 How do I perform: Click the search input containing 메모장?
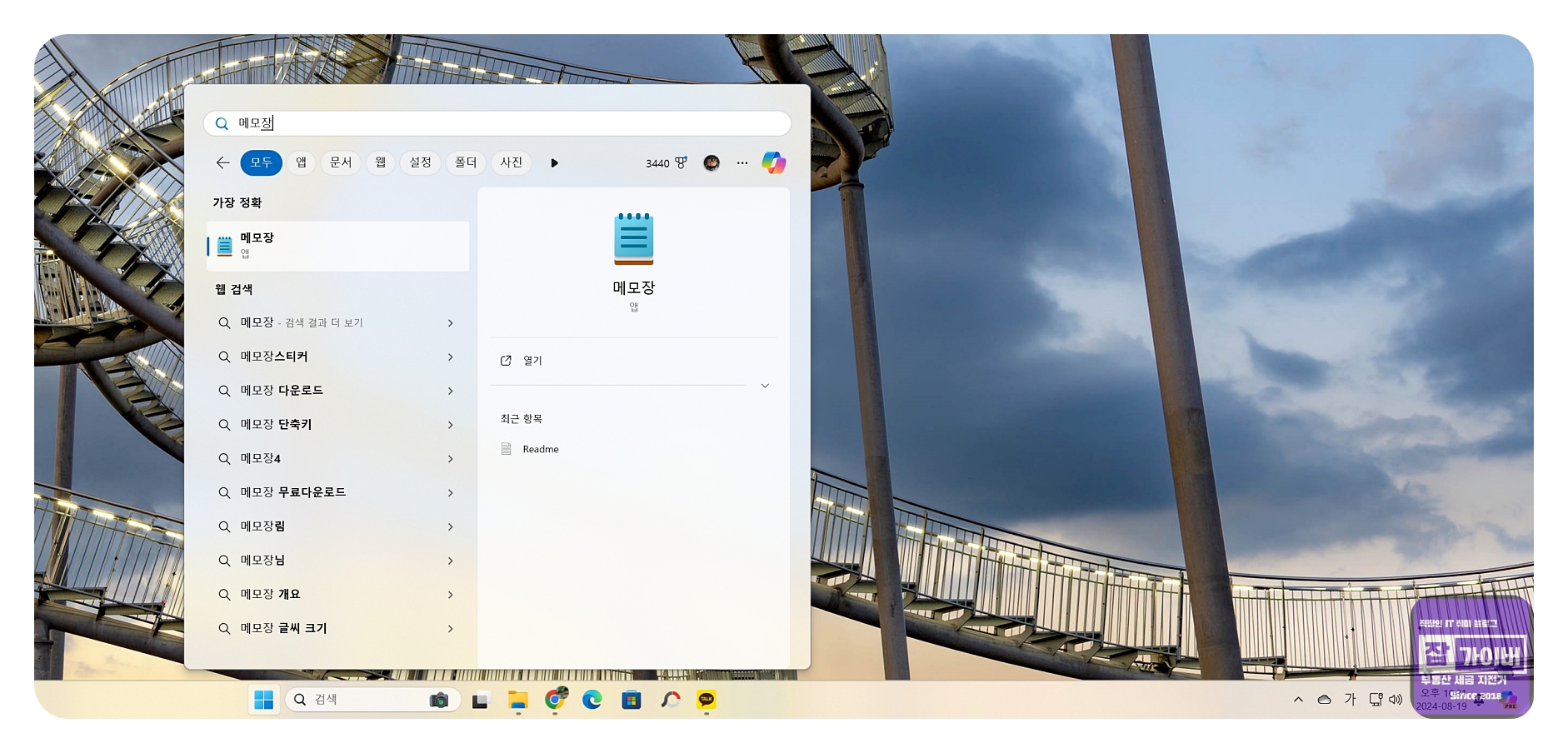pos(497,123)
